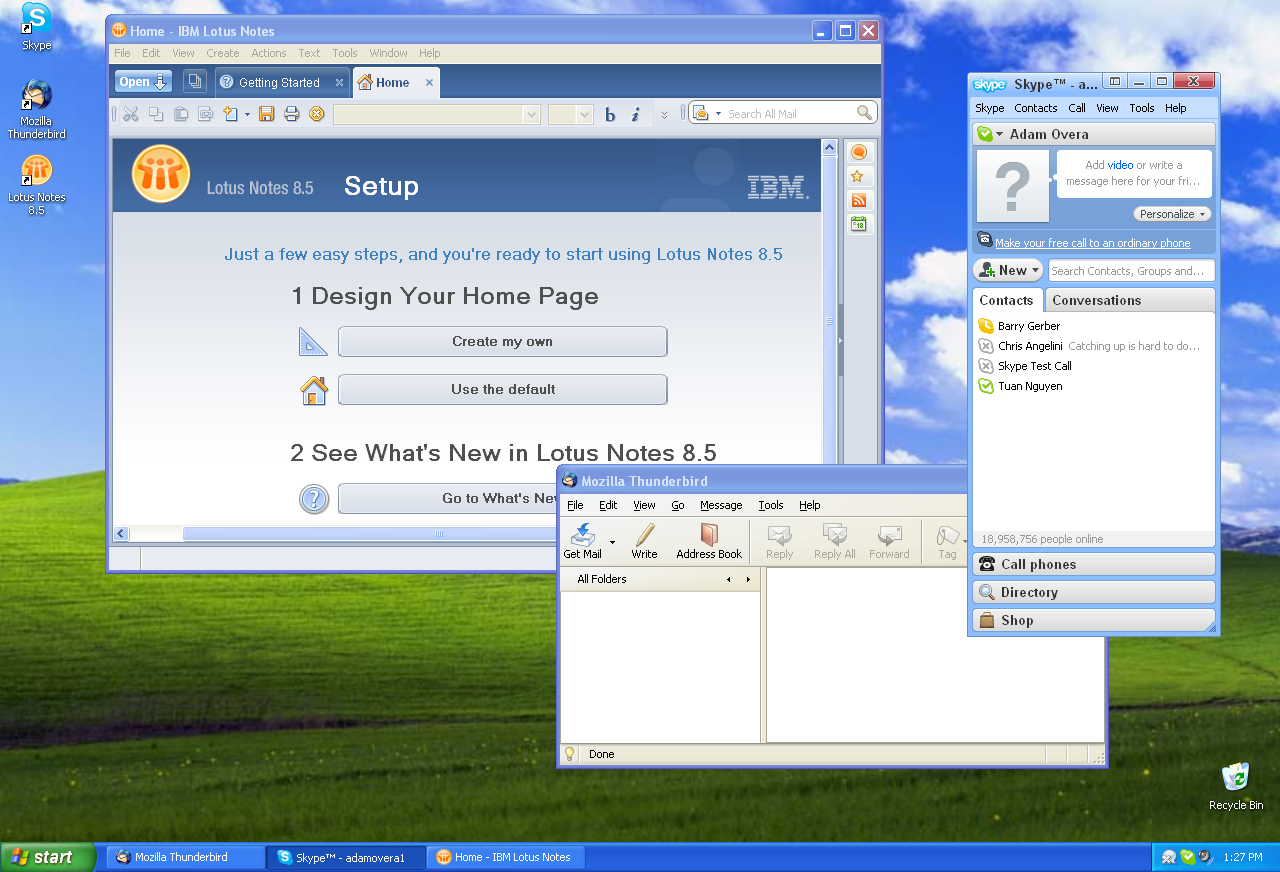The image size is (1280, 872).
Task: Click the Recycle Bin desktop icon
Action: [1236, 786]
